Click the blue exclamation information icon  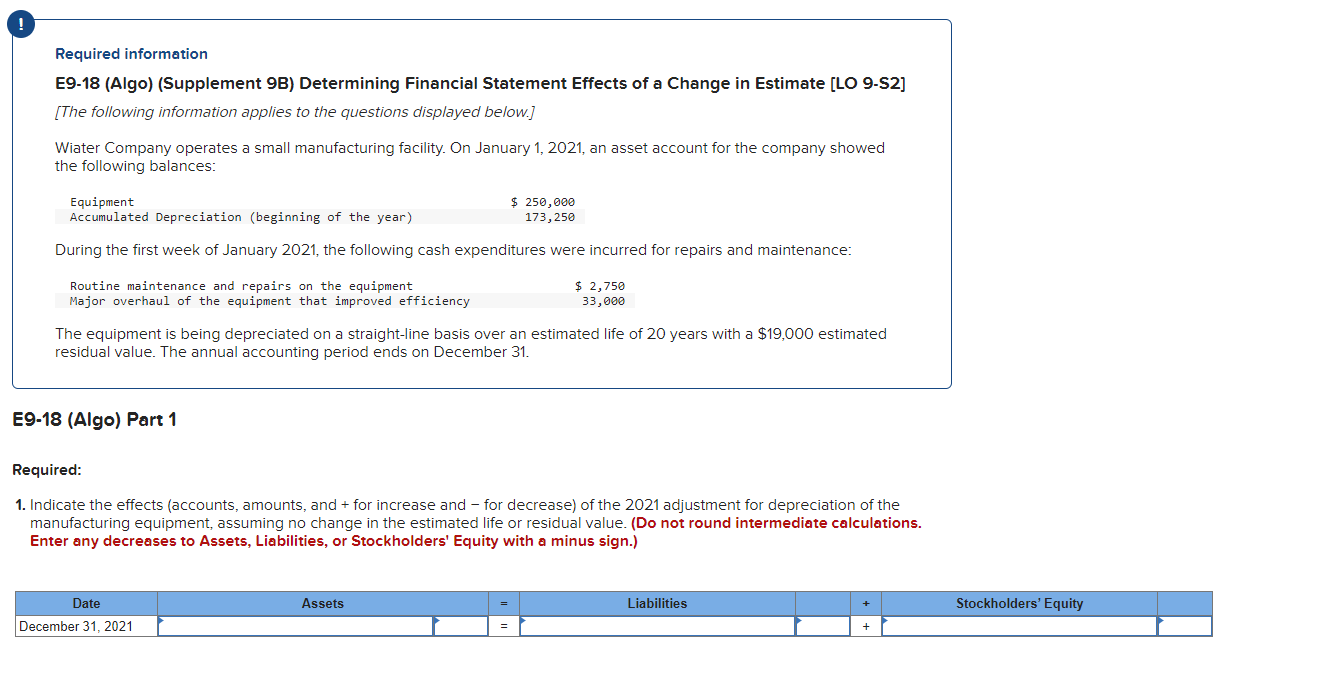(x=20, y=23)
